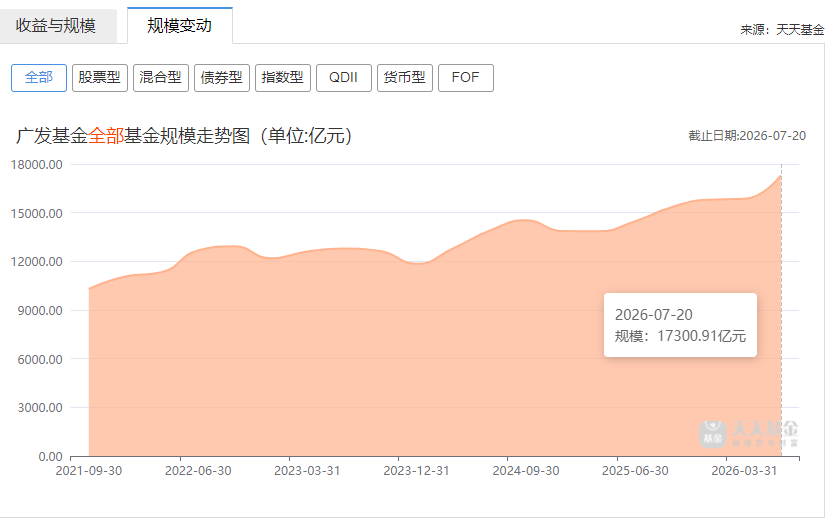Filter the chart by 混合型 funds
This screenshot has width=826, height=519.
[161, 78]
